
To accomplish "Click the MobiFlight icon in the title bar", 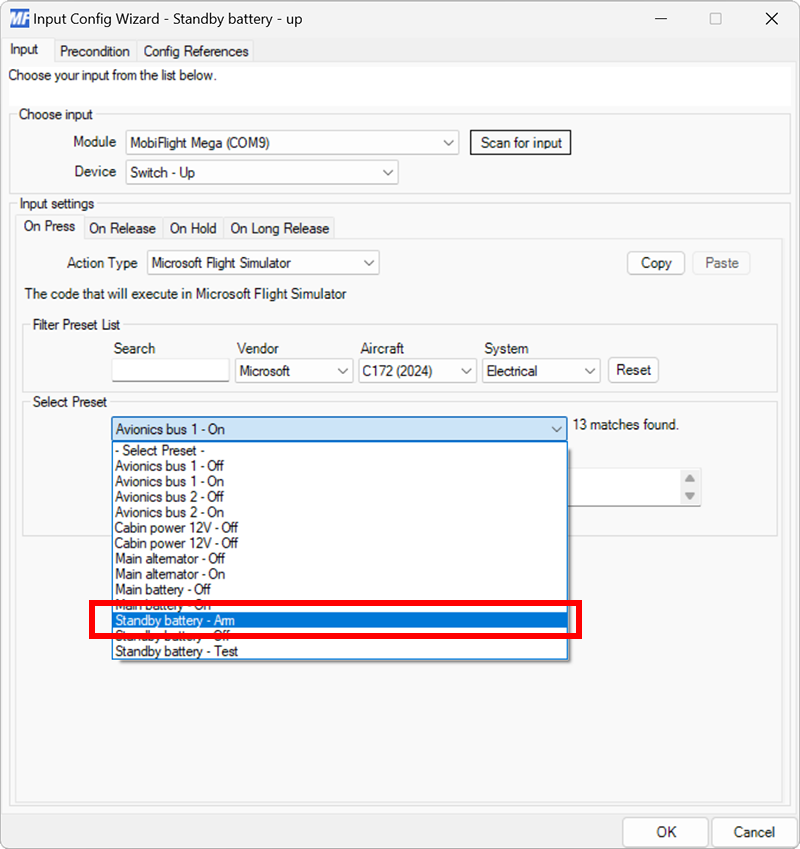I will (18, 18).
